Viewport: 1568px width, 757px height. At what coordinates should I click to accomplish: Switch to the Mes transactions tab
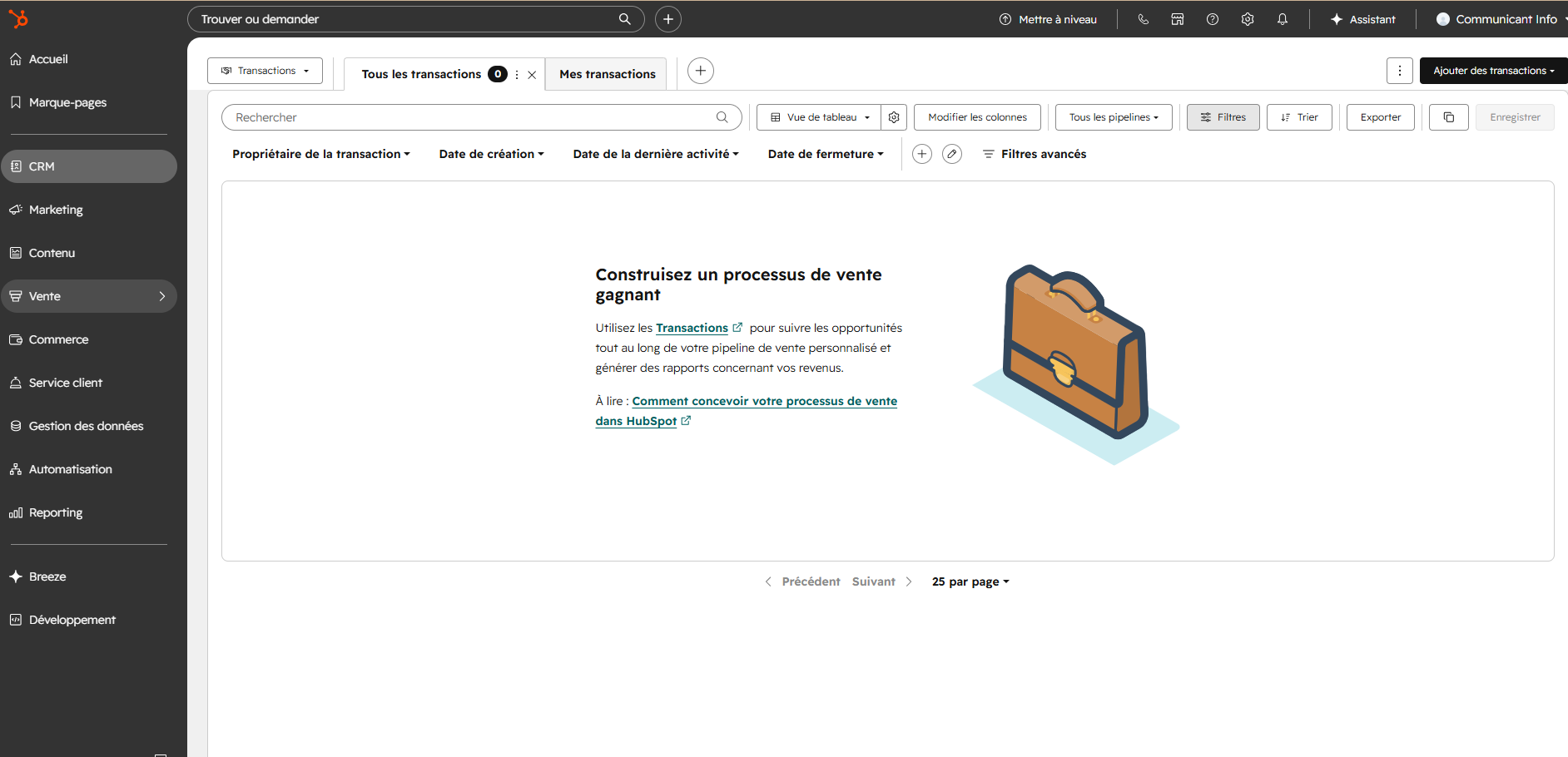(x=608, y=74)
